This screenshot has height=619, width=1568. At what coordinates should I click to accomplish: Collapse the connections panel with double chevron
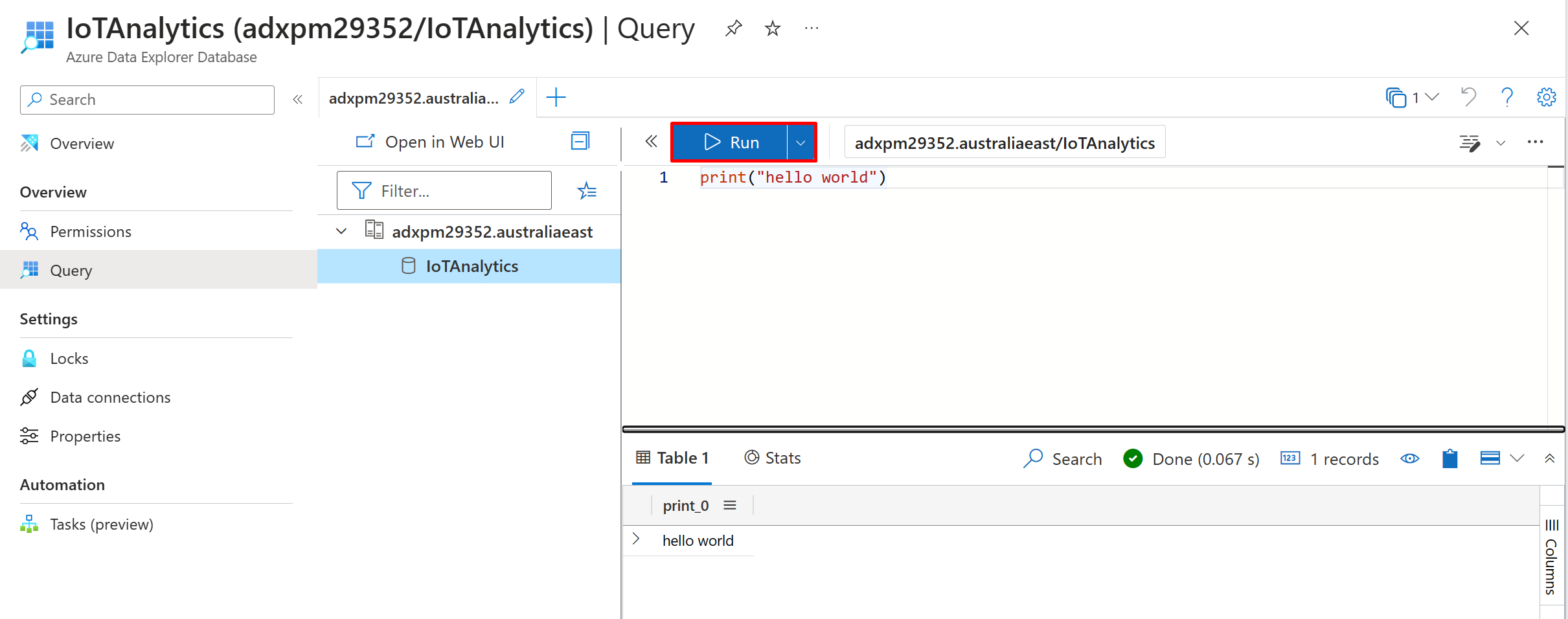(x=651, y=142)
